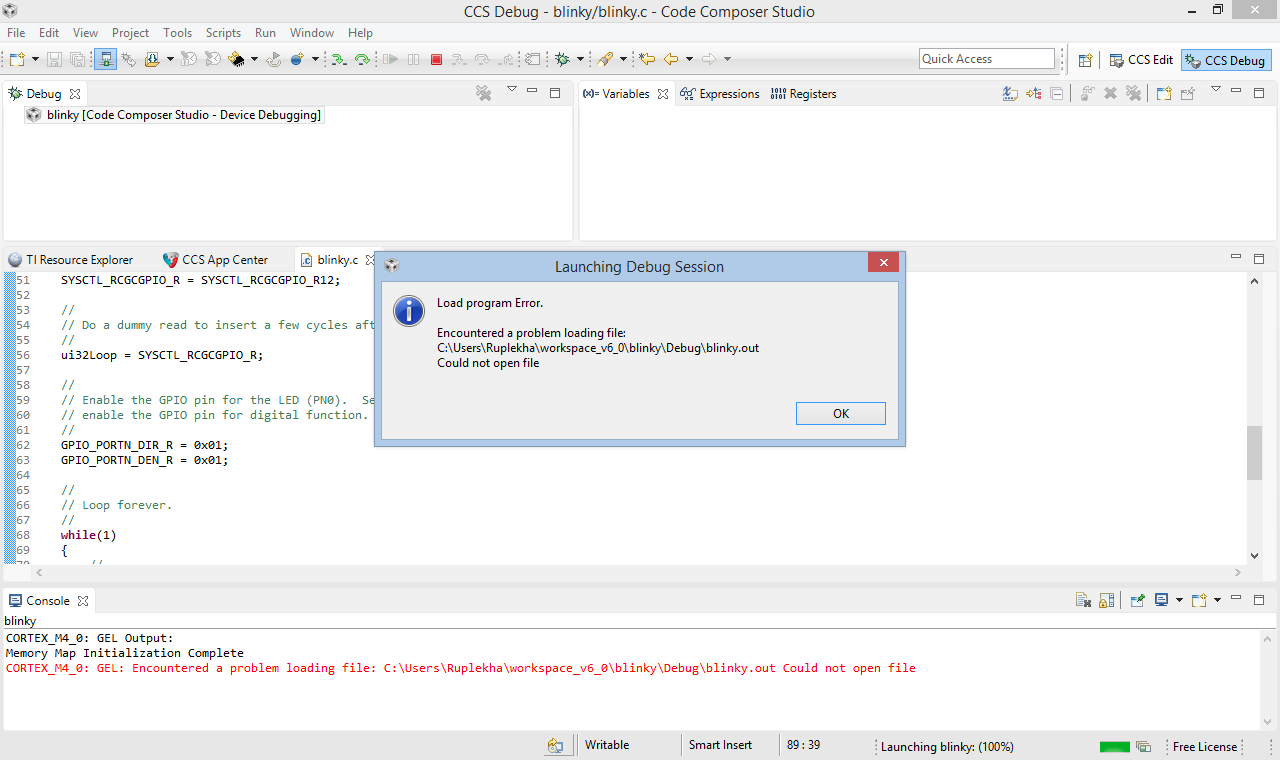Switch to the CCS Edit perspective

coord(1141,60)
